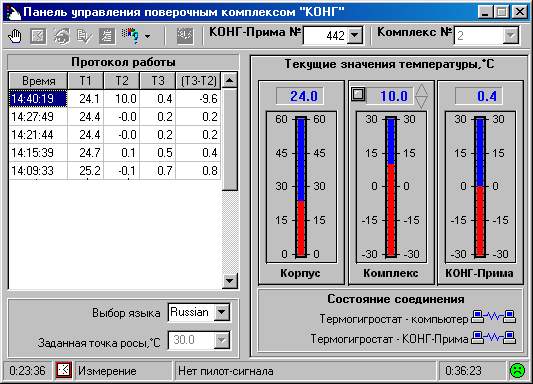Select the 14:21:44 time cell

[x=38, y=135]
